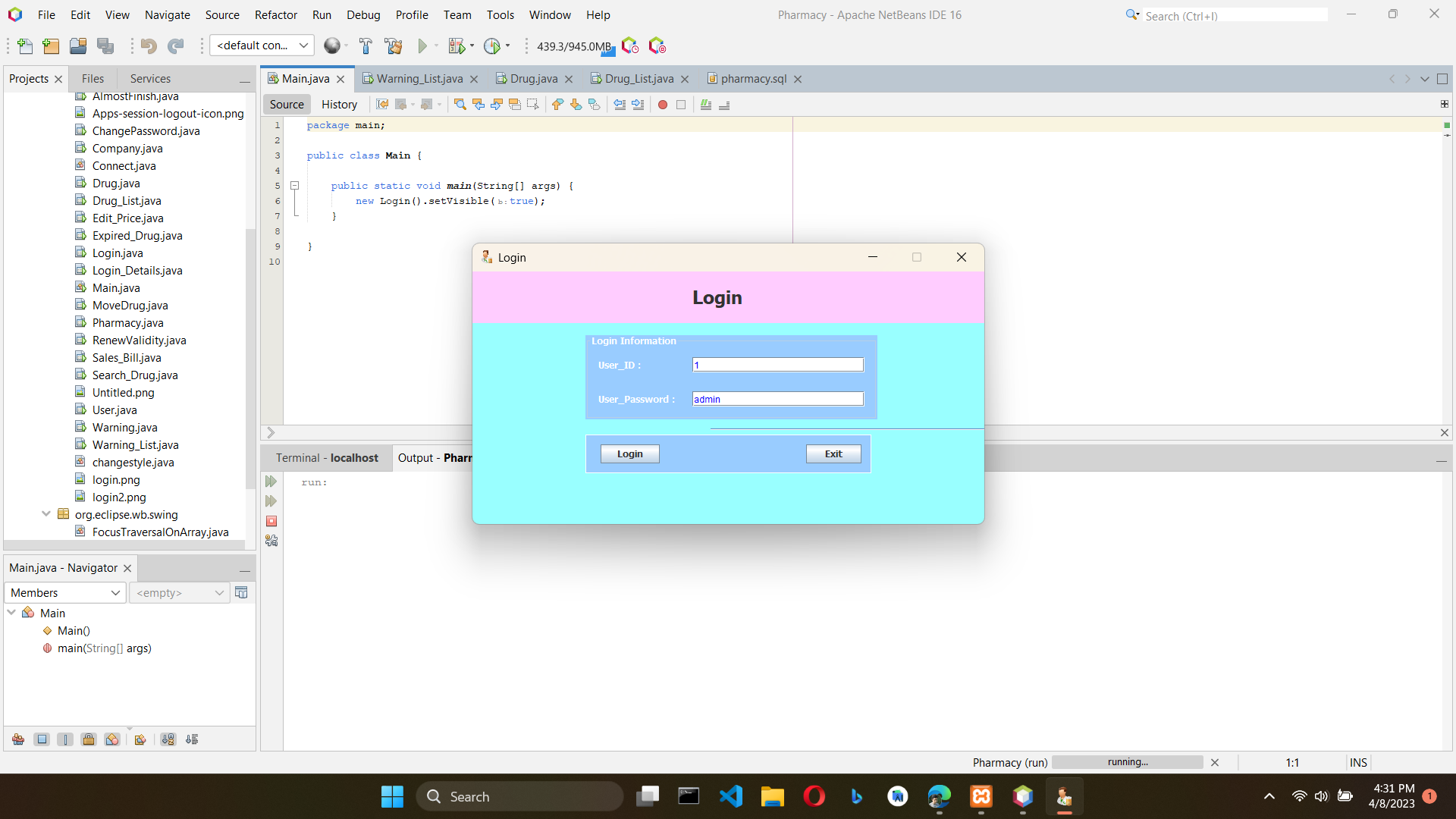Click the Login button in the dialog
Viewport: 1456px width, 819px height.
coord(629,453)
